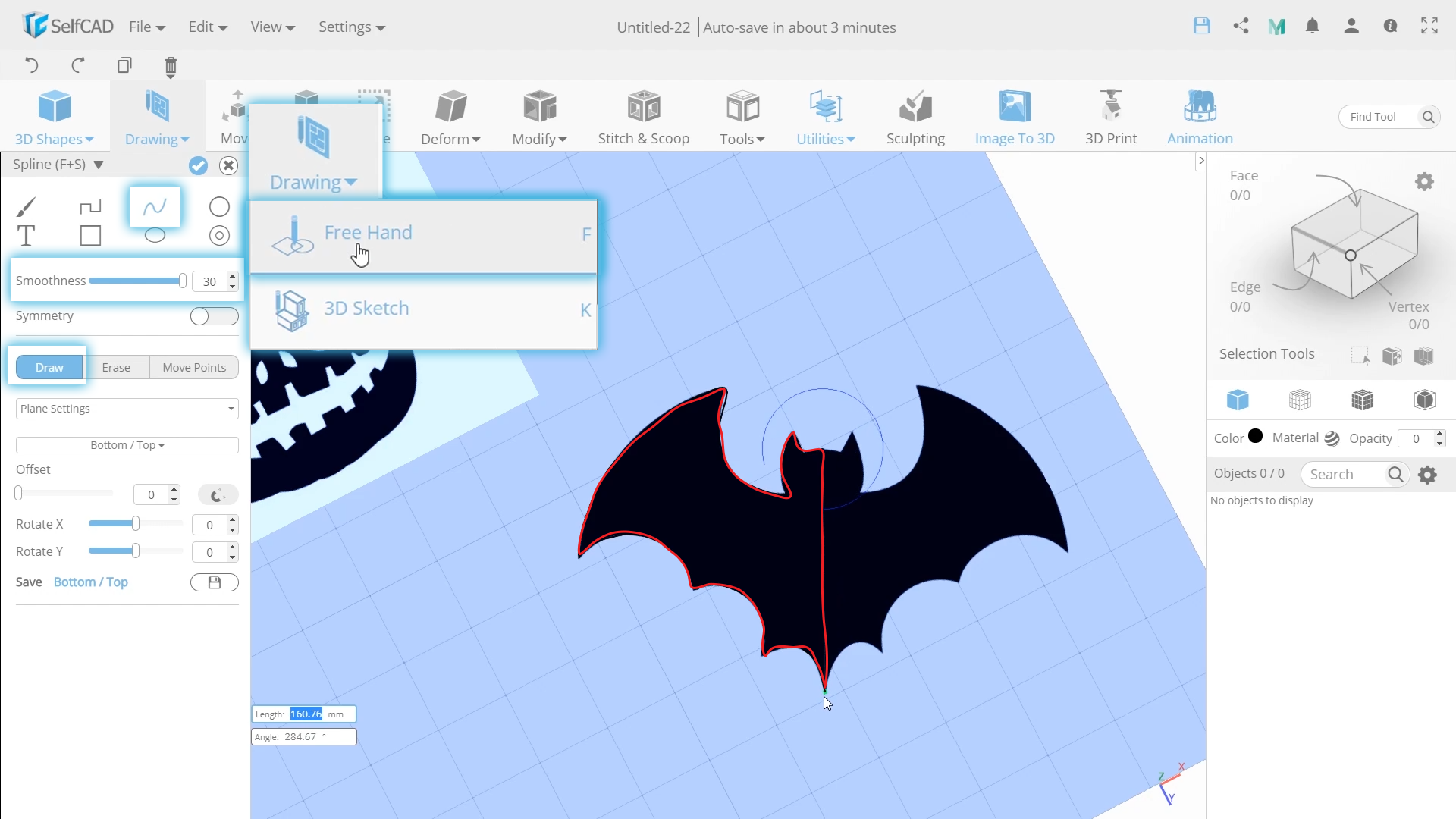Click the undo arrow icon
Screen dimensions: 1456x819
(x=31, y=65)
